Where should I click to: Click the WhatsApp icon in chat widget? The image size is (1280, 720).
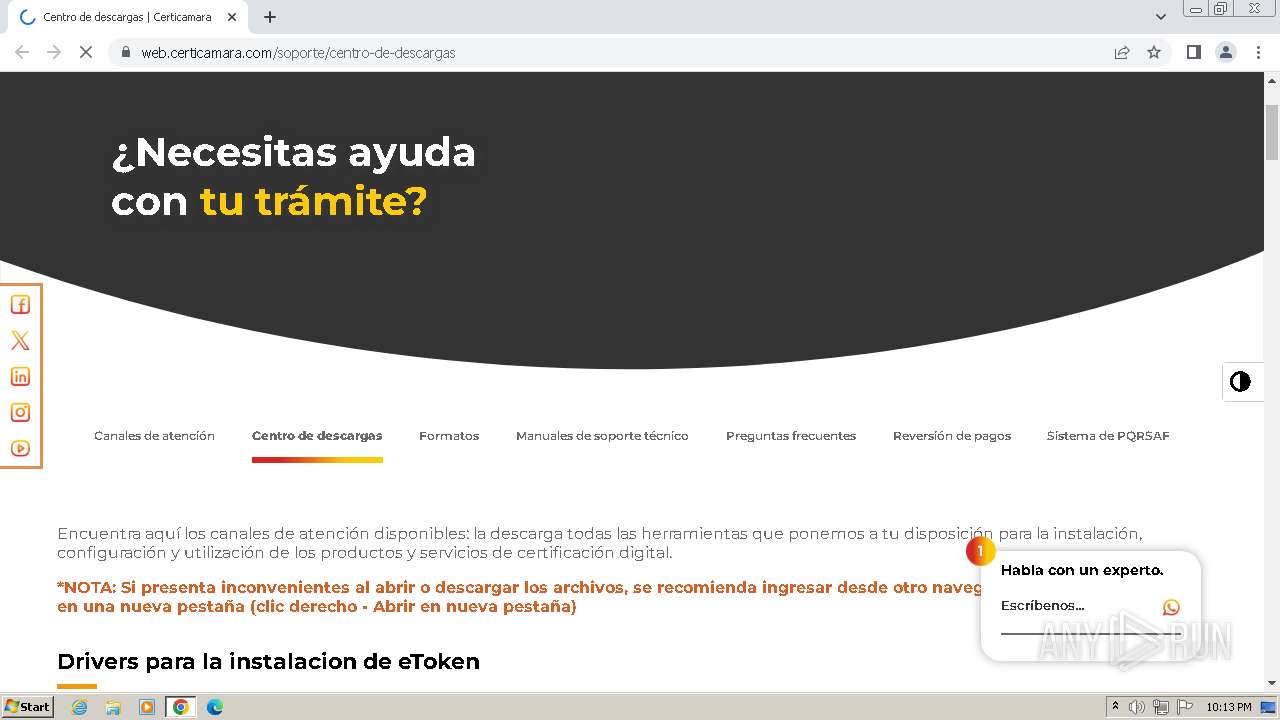pyautogui.click(x=1171, y=607)
